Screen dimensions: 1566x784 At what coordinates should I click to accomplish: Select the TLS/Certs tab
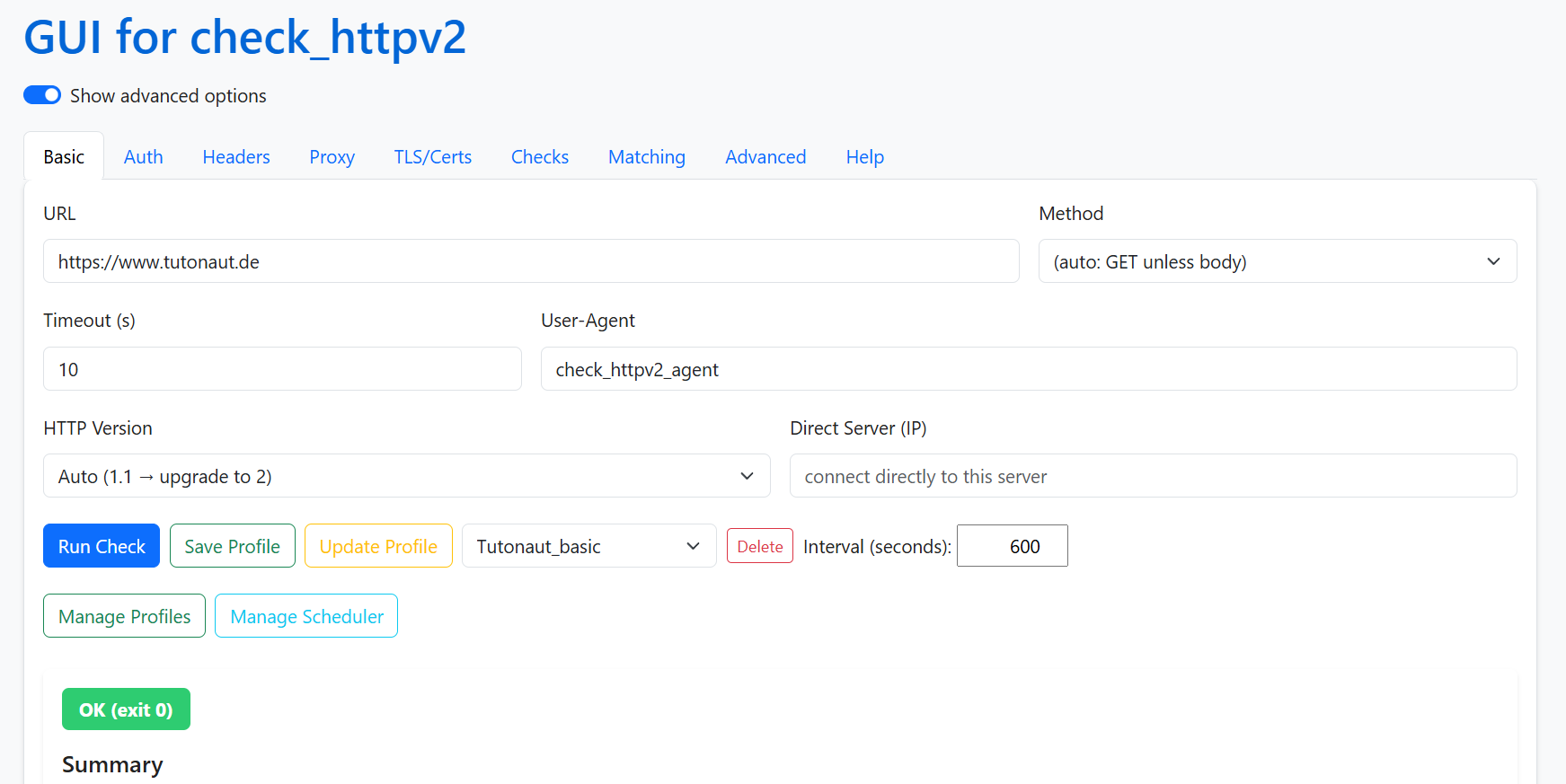tap(432, 157)
